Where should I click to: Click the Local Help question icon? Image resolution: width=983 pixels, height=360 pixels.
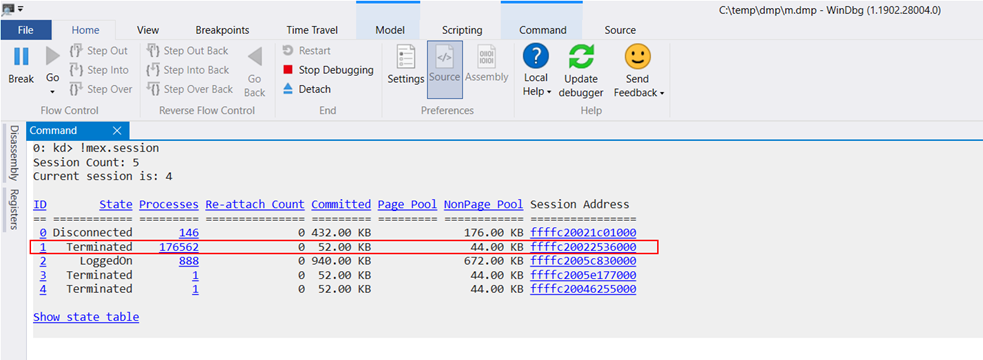(536, 56)
